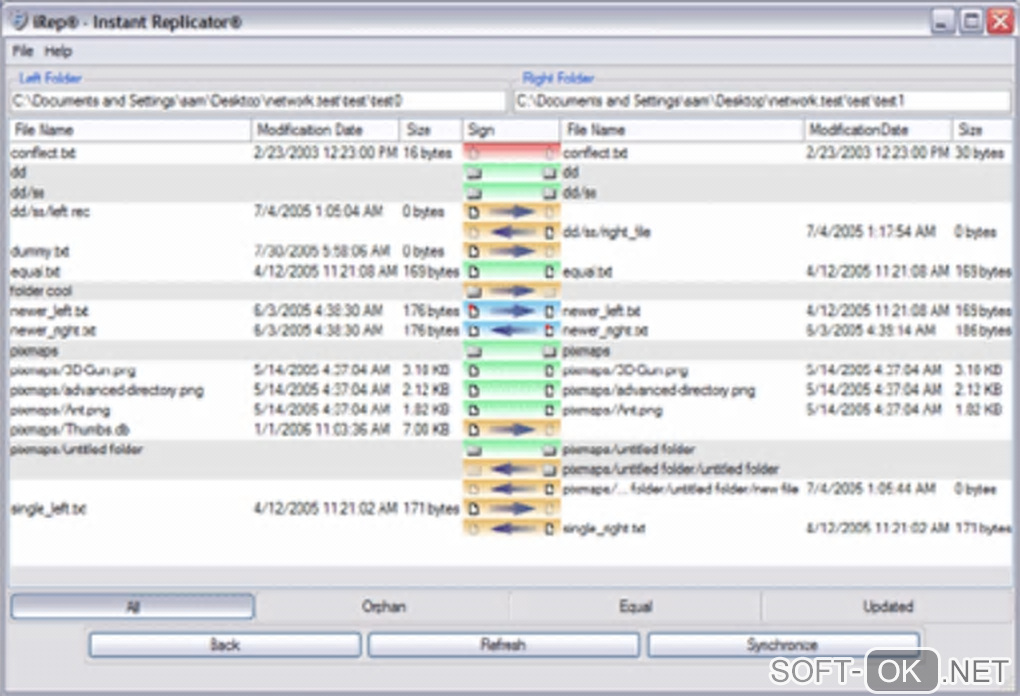Sort by left Size column header
This screenshot has height=696, width=1020.
tap(431, 130)
